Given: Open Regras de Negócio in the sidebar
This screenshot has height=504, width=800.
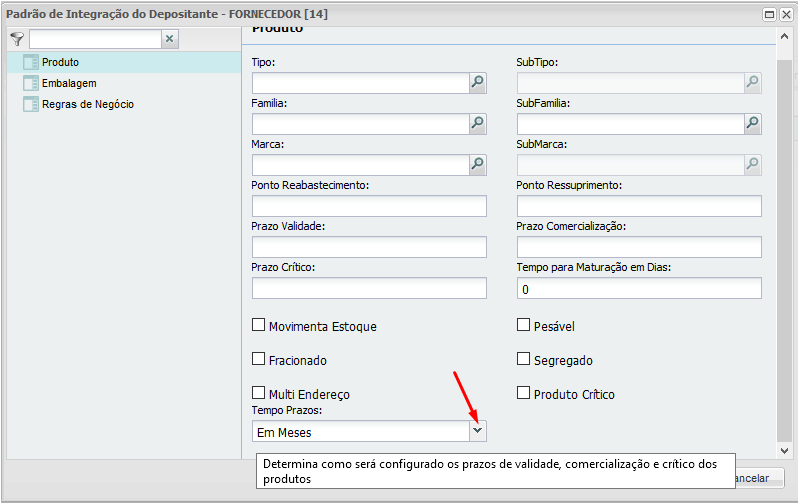Looking at the screenshot, I should pyautogui.click(x=87, y=104).
